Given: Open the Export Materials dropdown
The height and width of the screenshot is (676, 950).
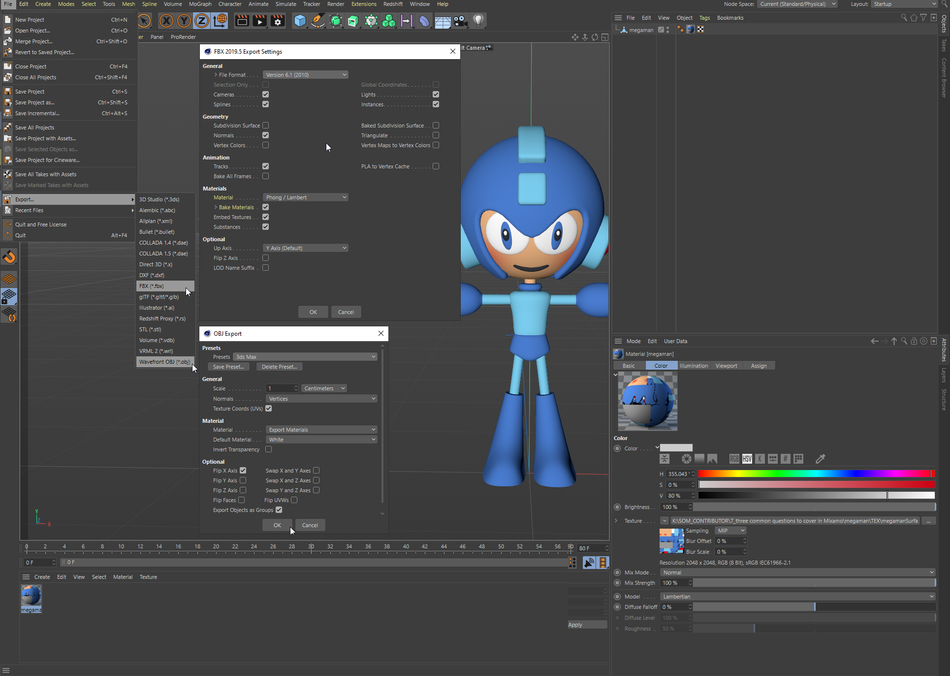Looking at the screenshot, I should pos(322,429).
